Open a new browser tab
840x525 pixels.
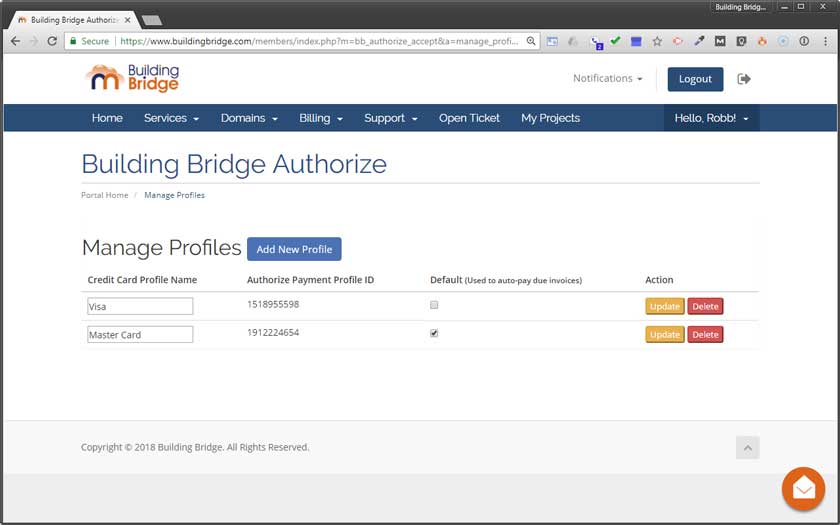pyautogui.click(x=152, y=20)
